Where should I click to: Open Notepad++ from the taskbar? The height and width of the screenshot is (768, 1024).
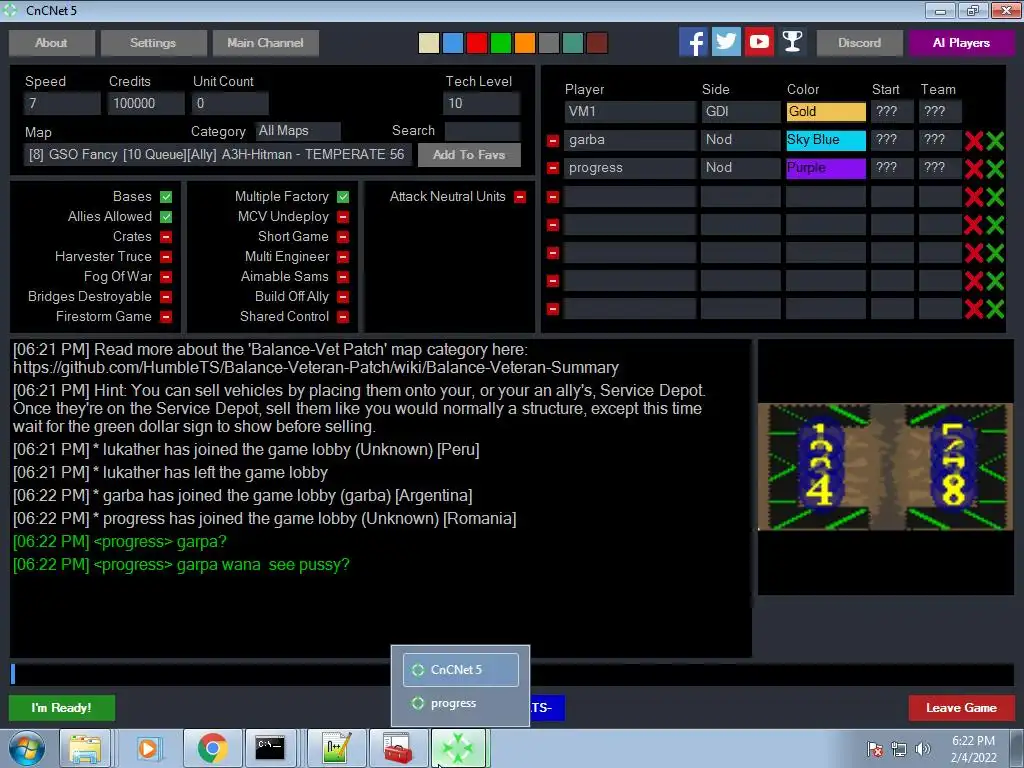click(336, 748)
